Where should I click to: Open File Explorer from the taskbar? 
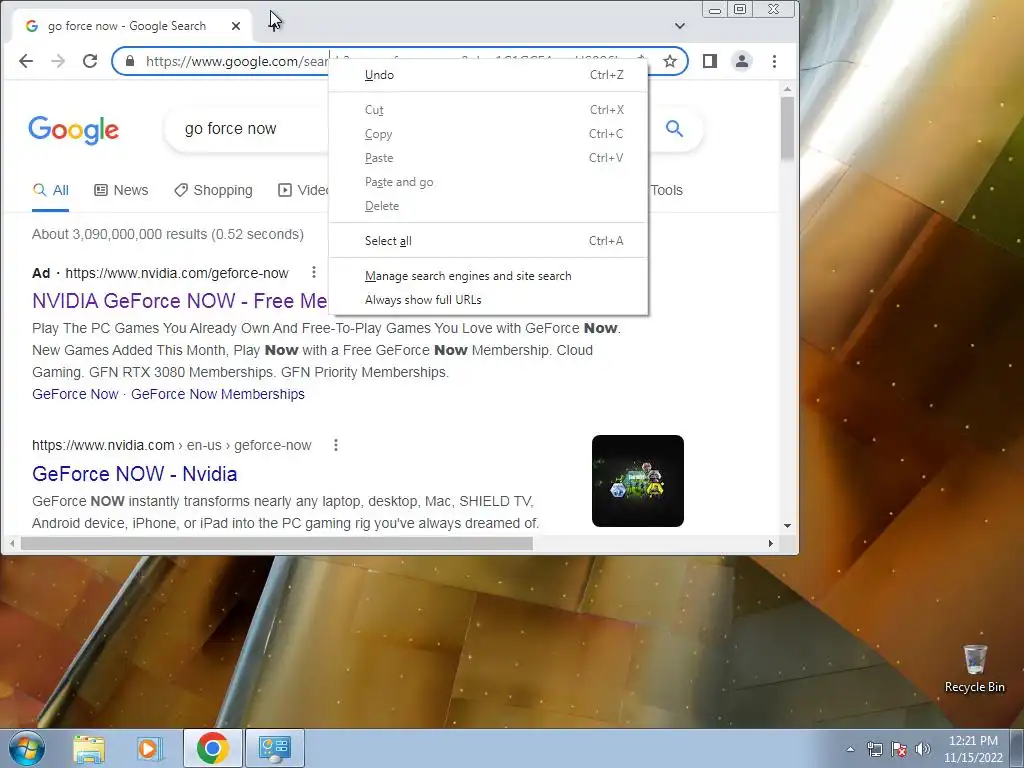pos(89,748)
